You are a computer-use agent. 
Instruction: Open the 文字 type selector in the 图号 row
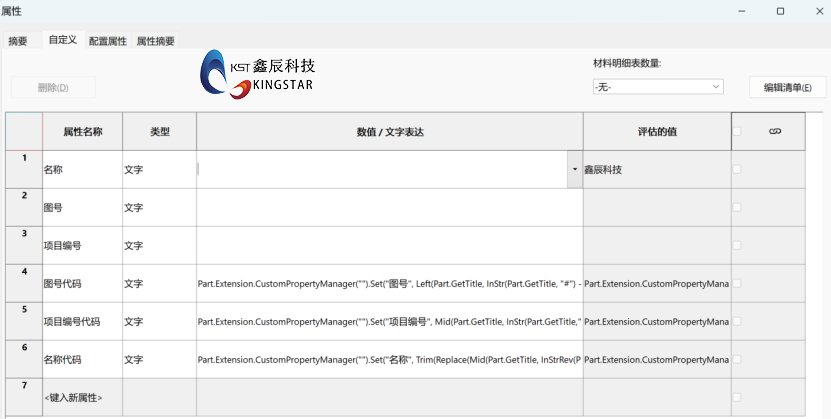click(x=158, y=208)
